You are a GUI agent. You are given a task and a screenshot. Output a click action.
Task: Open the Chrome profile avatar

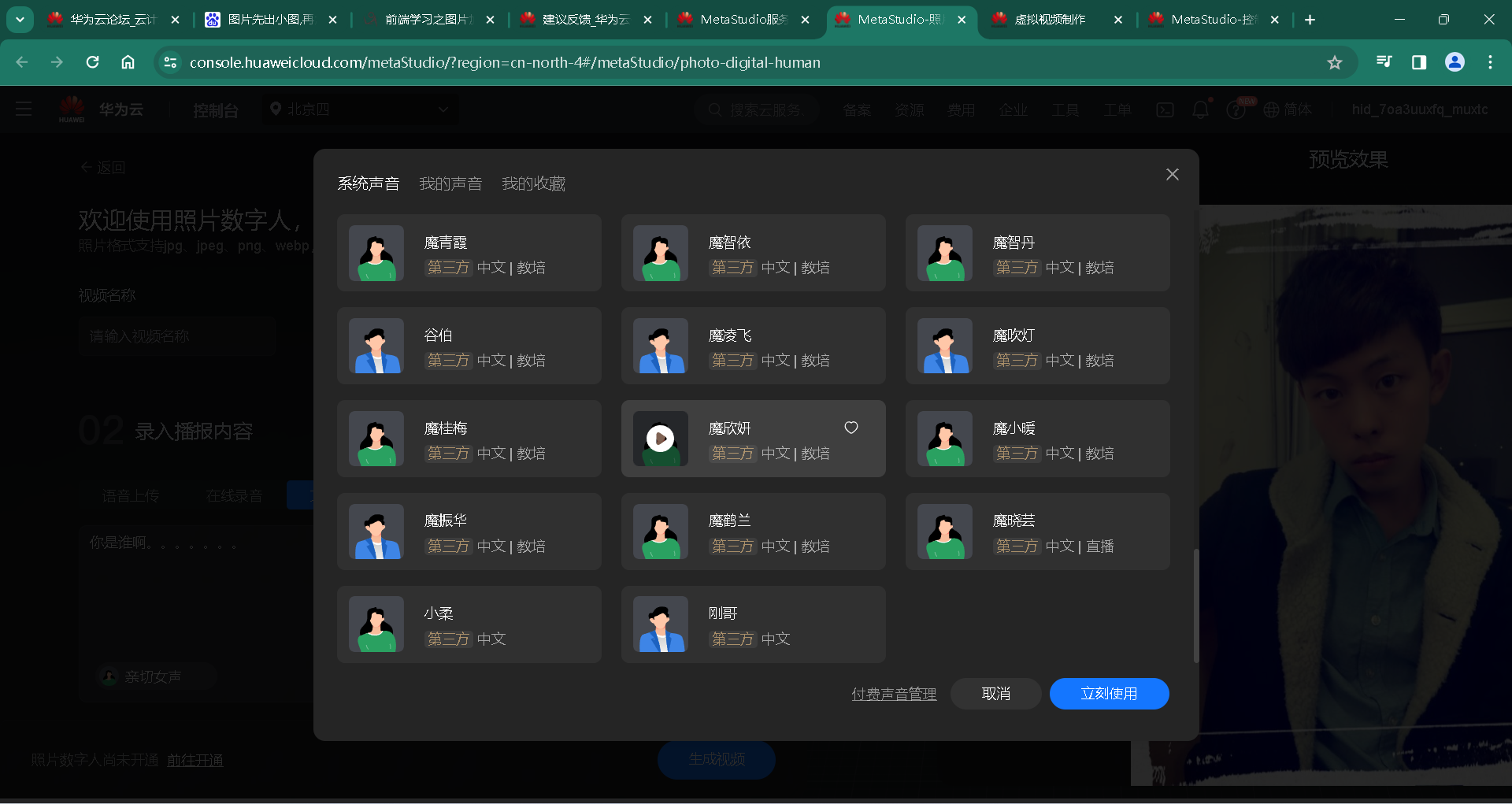pyautogui.click(x=1455, y=62)
